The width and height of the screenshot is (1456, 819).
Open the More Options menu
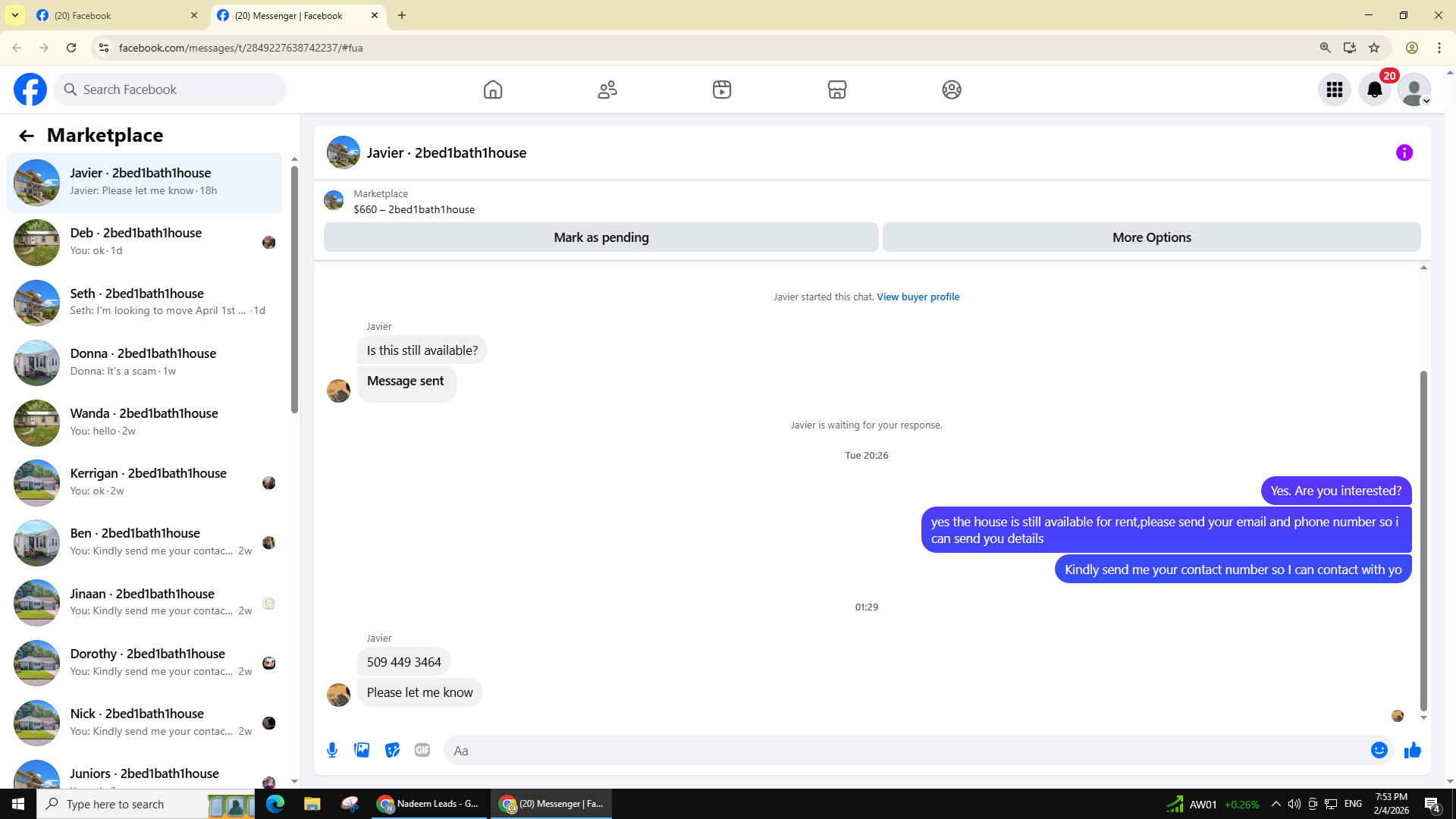[x=1151, y=237]
